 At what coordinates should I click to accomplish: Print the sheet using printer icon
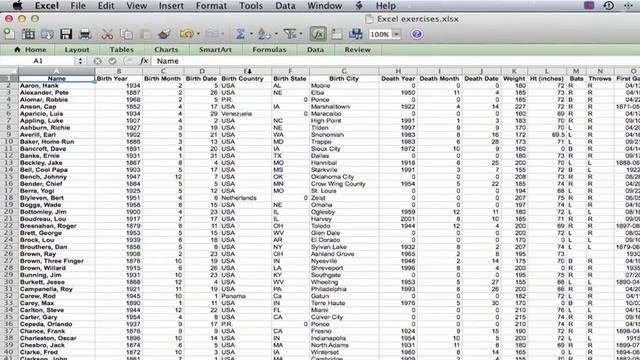85,34
